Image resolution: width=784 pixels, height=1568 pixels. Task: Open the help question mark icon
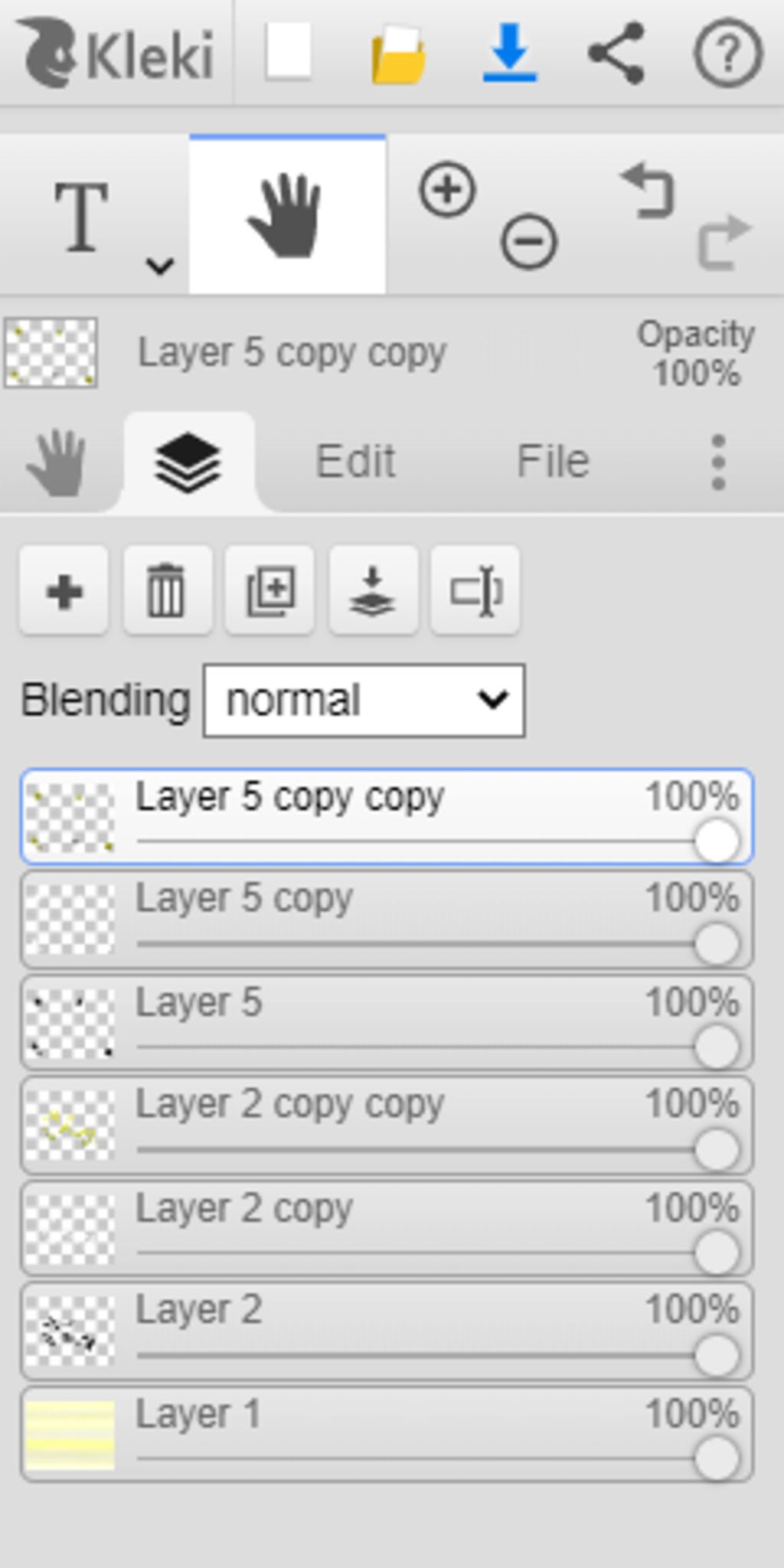(727, 54)
